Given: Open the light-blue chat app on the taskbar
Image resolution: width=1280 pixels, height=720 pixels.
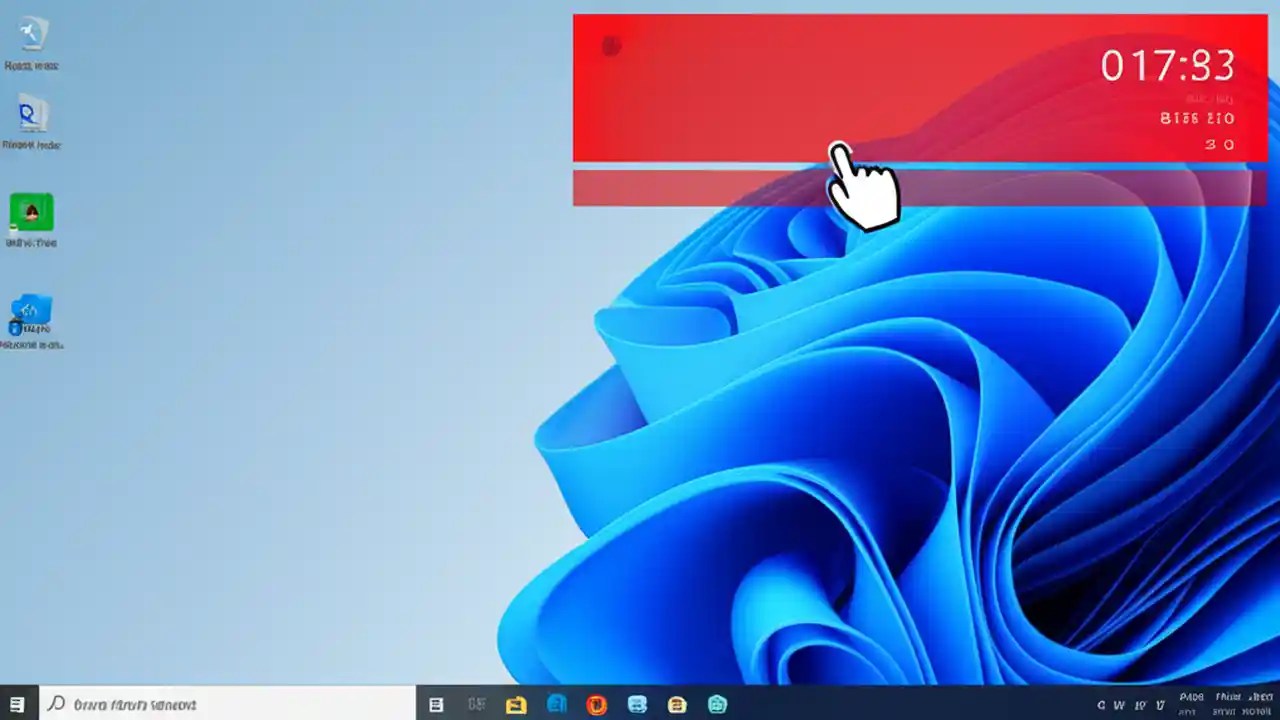Looking at the screenshot, I should 637,705.
